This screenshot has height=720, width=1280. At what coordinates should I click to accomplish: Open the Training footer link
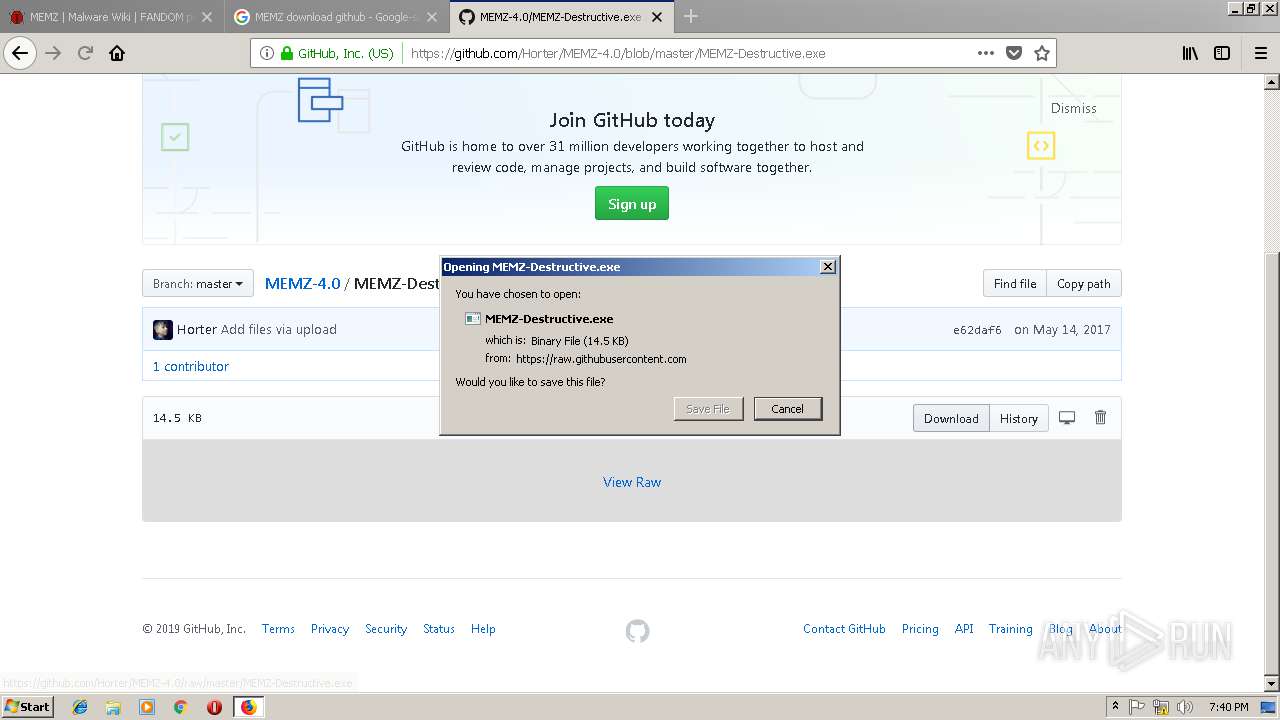tap(1010, 629)
